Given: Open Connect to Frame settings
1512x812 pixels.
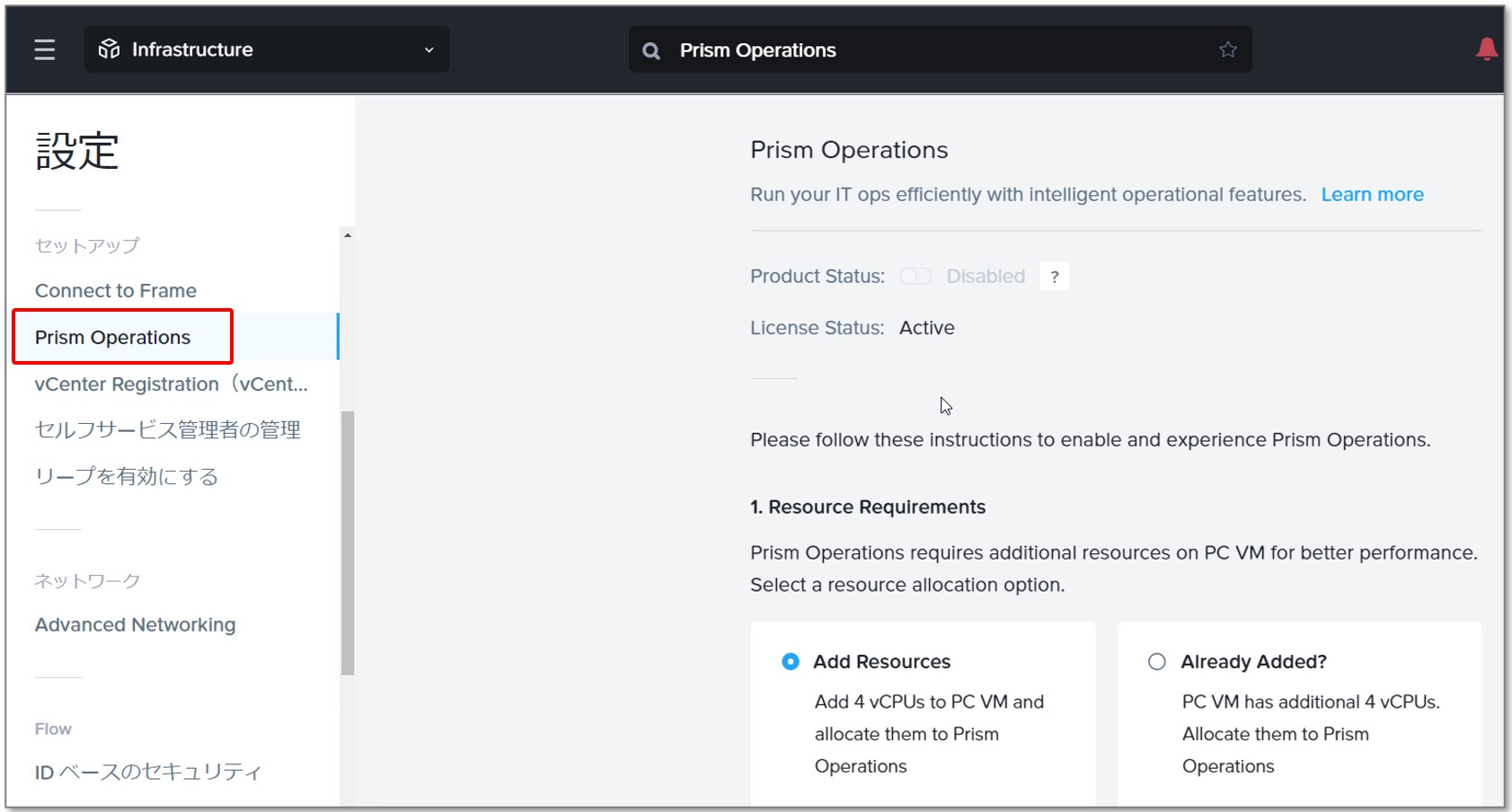Looking at the screenshot, I should click(x=116, y=291).
